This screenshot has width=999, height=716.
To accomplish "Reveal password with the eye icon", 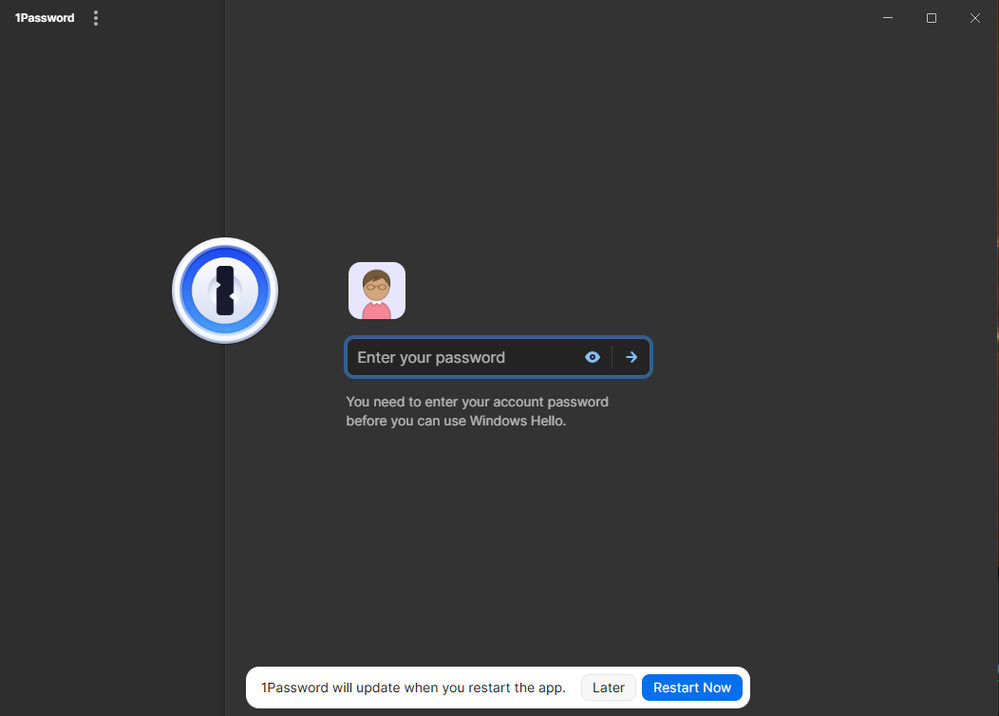I will (x=592, y=357).
